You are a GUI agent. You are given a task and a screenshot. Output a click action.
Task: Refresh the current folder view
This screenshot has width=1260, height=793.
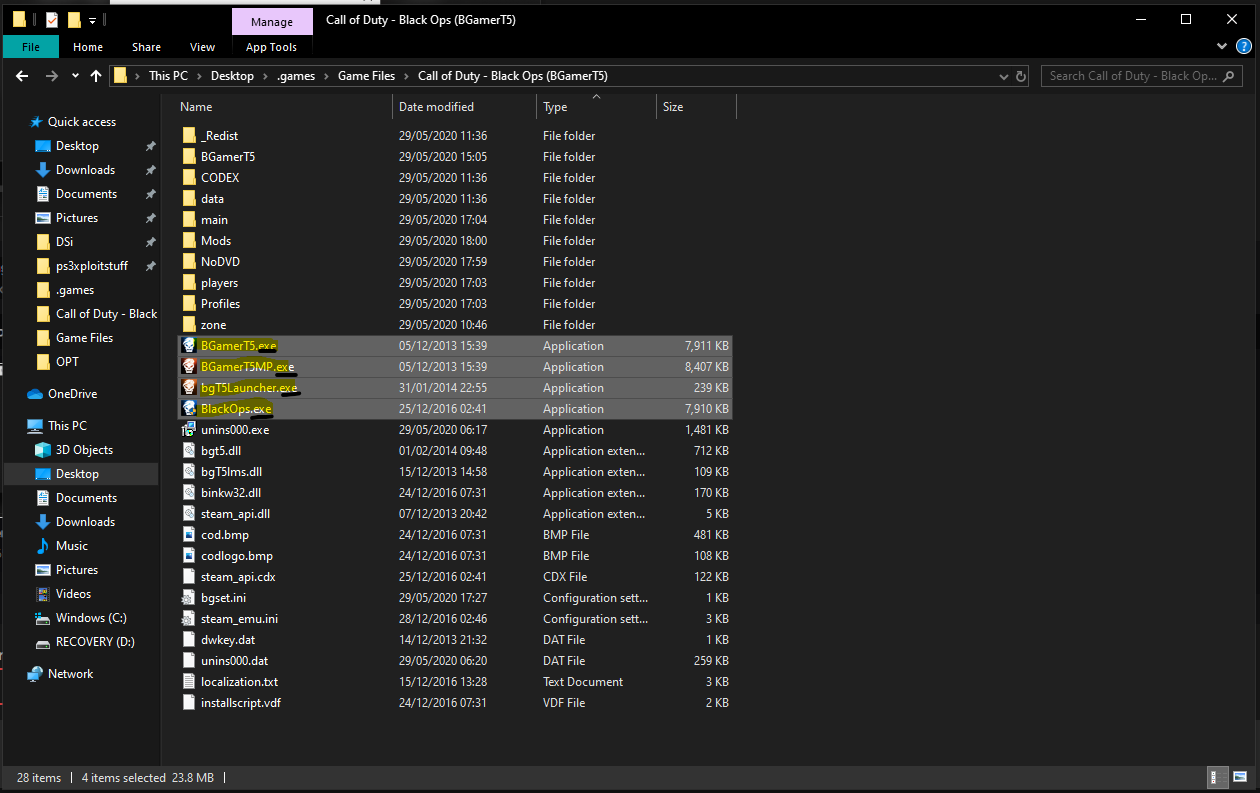(x=1021, y=76)
